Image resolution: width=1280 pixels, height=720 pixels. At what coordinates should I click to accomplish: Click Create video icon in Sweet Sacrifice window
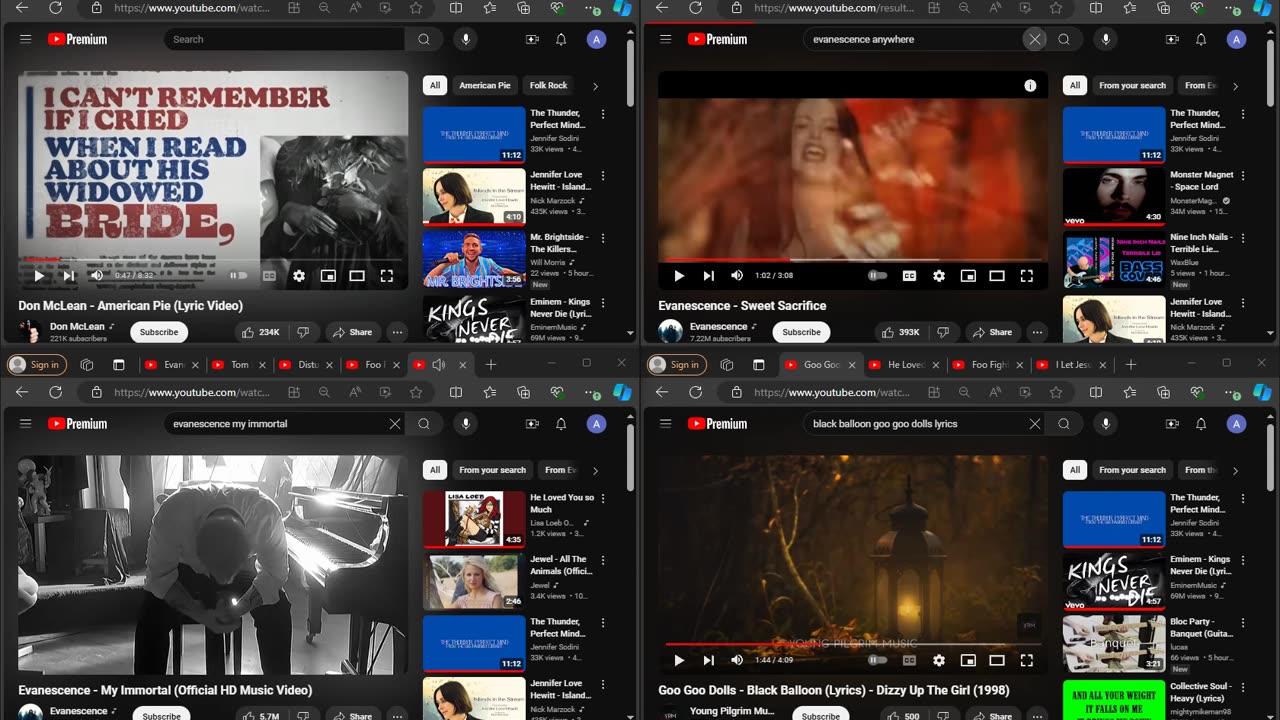[1172, 39]
